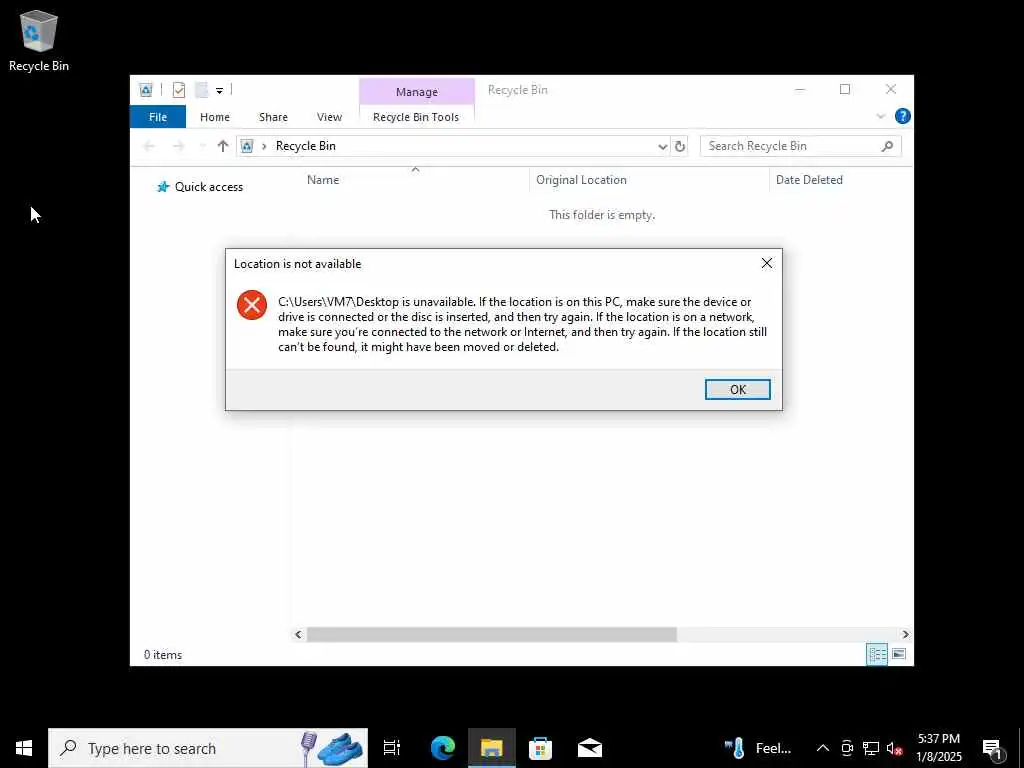
Task: Switch to the Share ribbon tab
Action: (273, 117)
